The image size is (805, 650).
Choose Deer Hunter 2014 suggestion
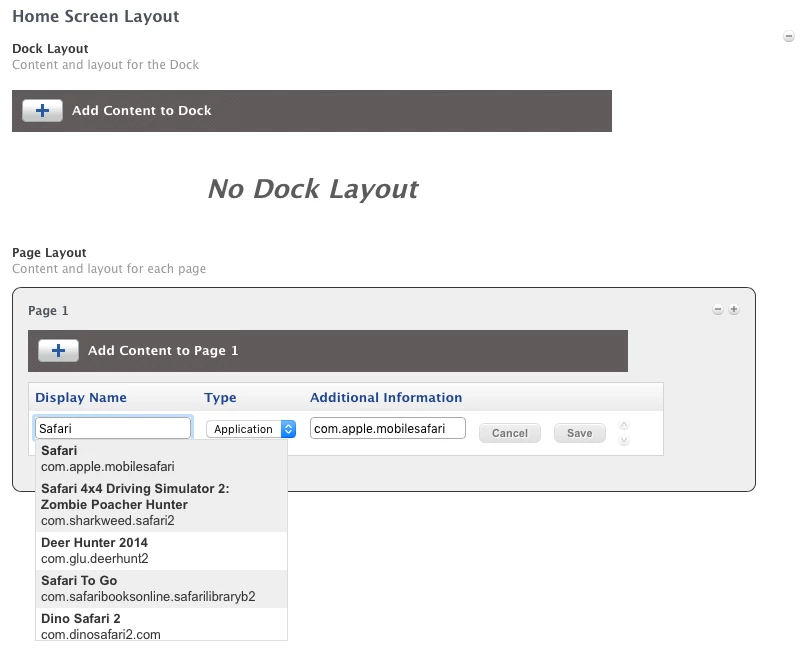click(161, 550)
